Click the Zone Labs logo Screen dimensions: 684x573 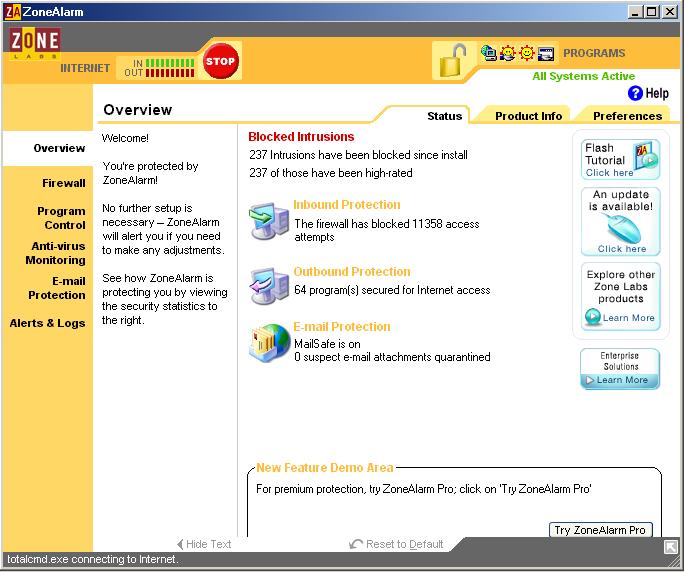pos(34,43)
